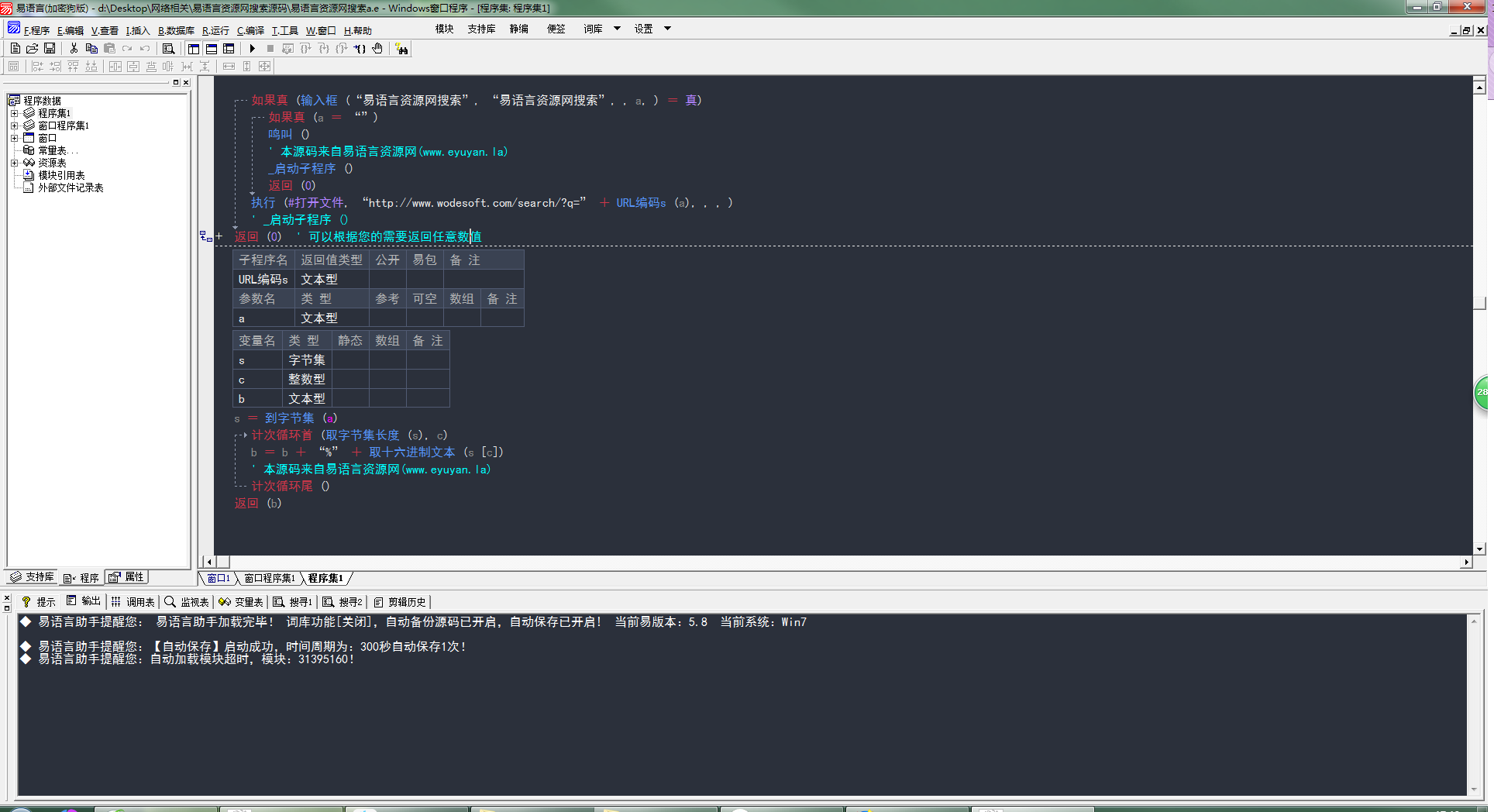Screen dimensions: 1494x812
Task: Open the 输出 output tab
Action: [x=83, y=601]
